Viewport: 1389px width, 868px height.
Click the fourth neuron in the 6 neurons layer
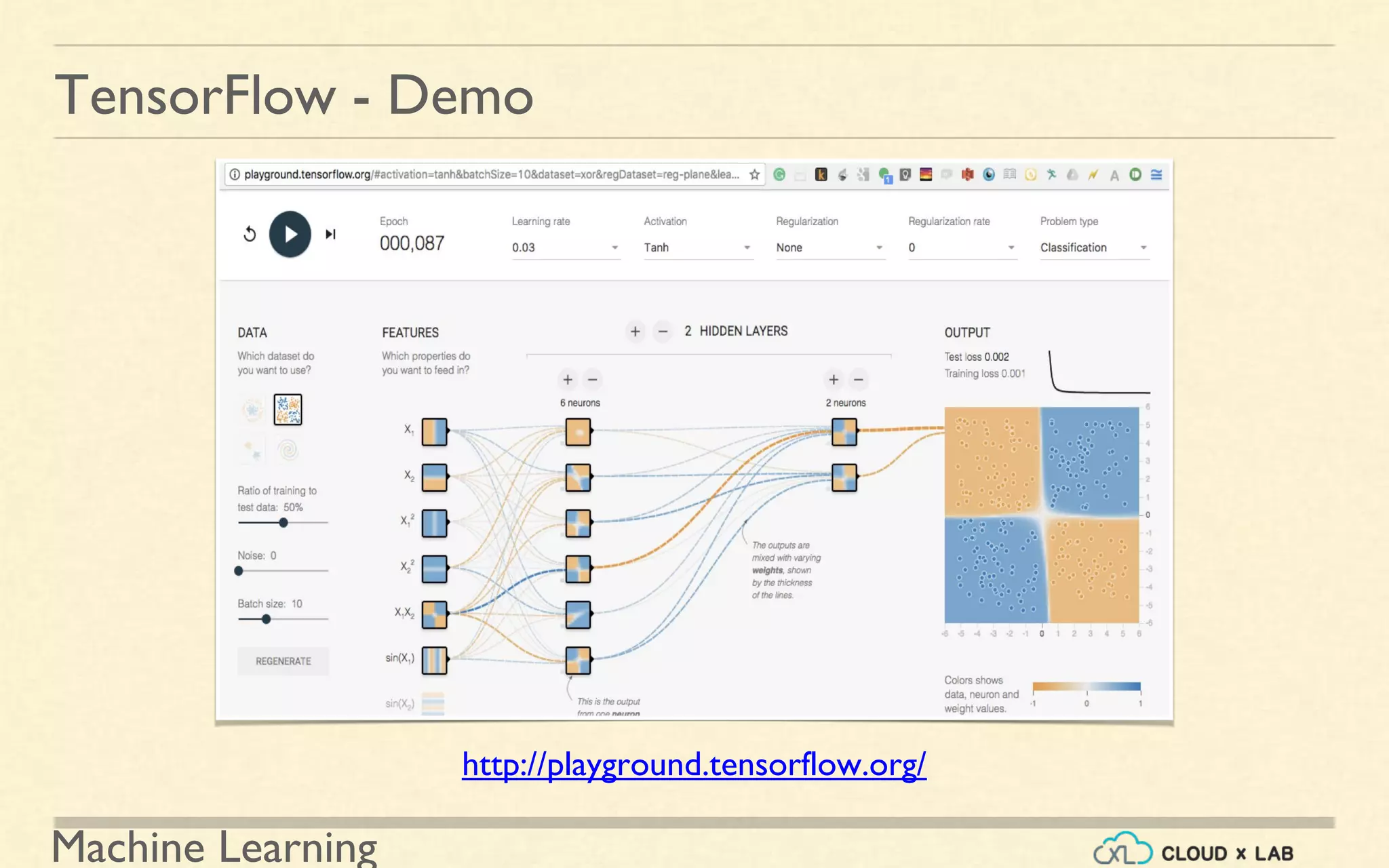[x=579, y=569]
